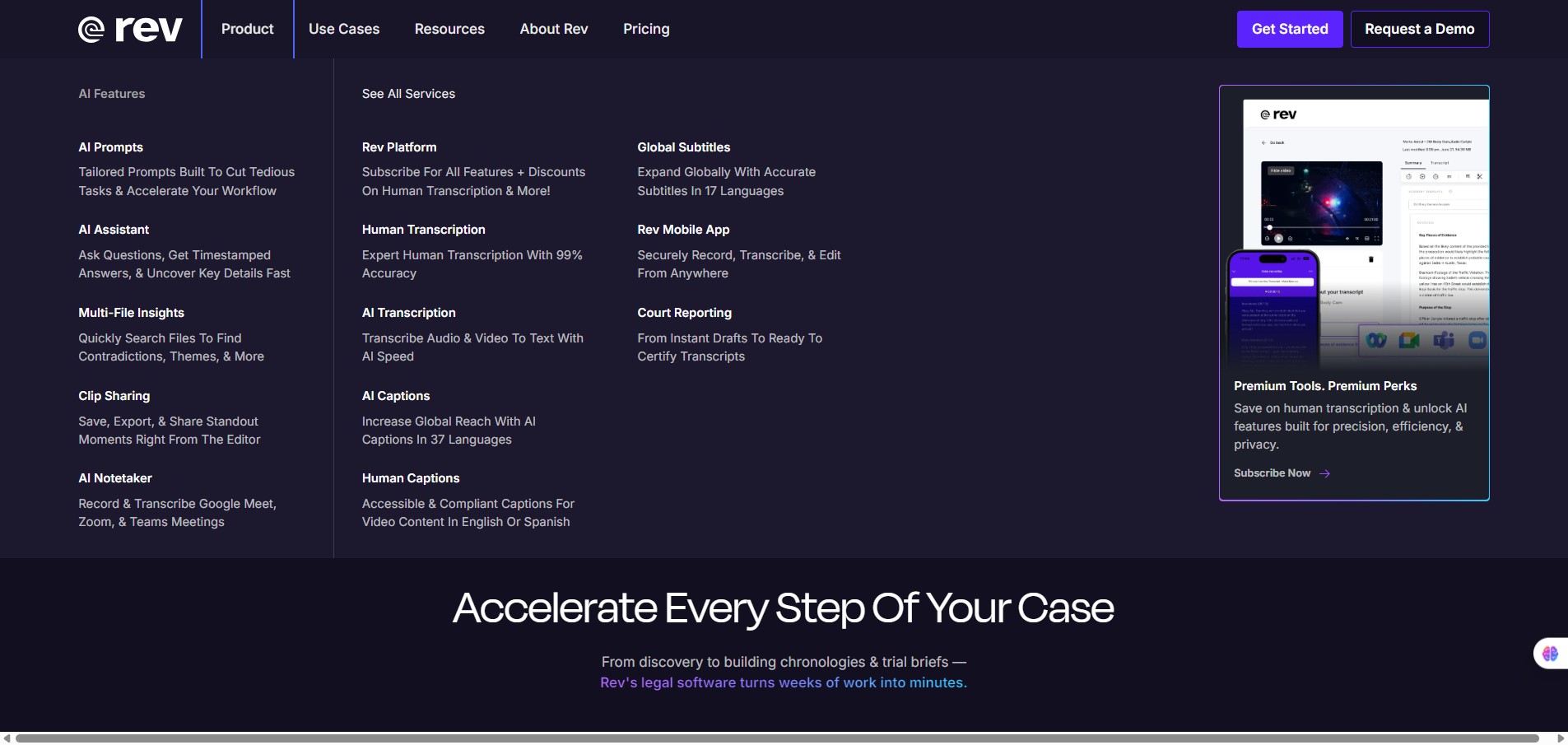1568x745 pixels.
Task: Open the Product menu tab
Action: 247,29
